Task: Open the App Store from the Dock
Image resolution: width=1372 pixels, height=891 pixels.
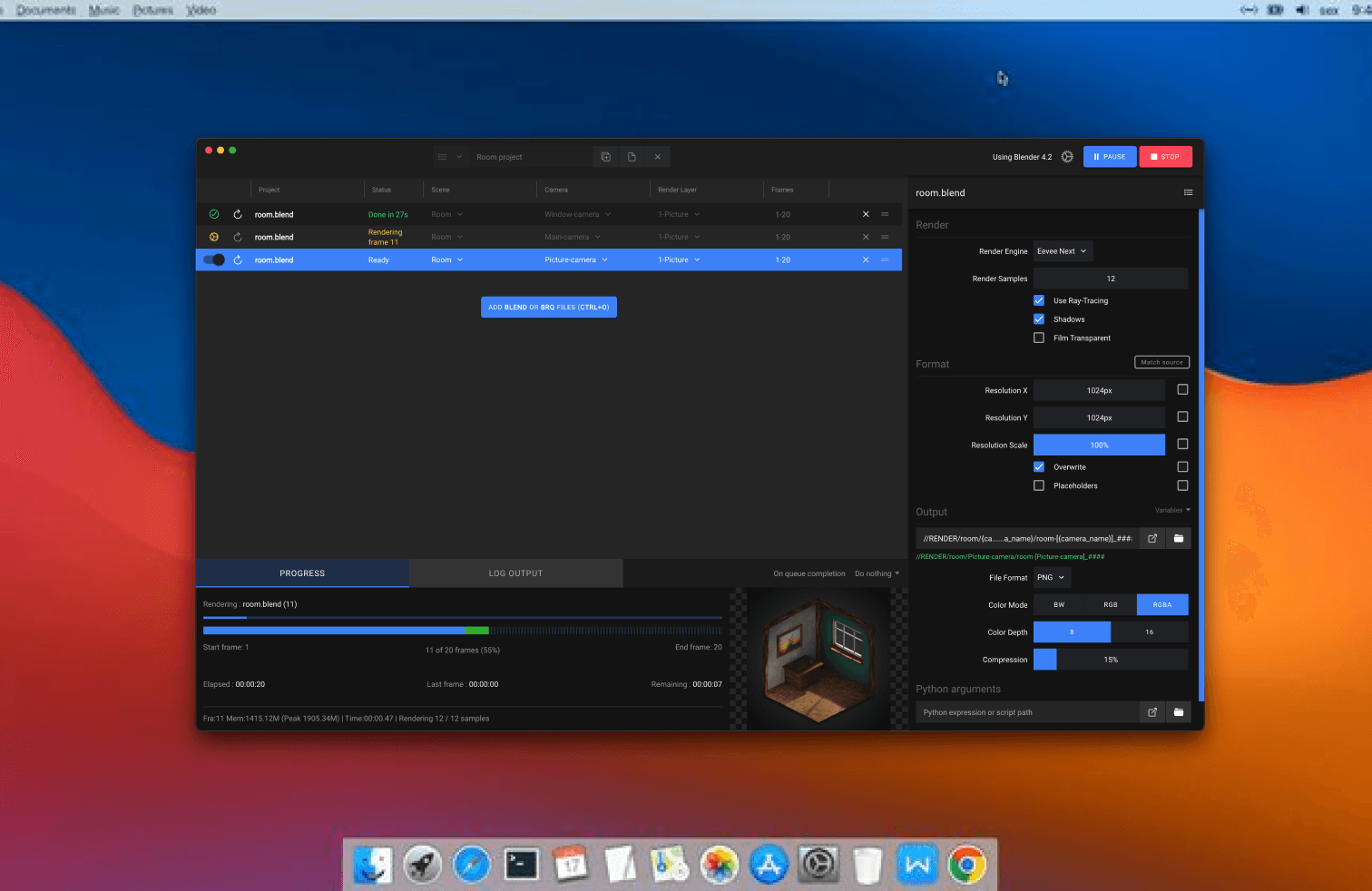Action: pyautogui.click(x=769, y=864)
